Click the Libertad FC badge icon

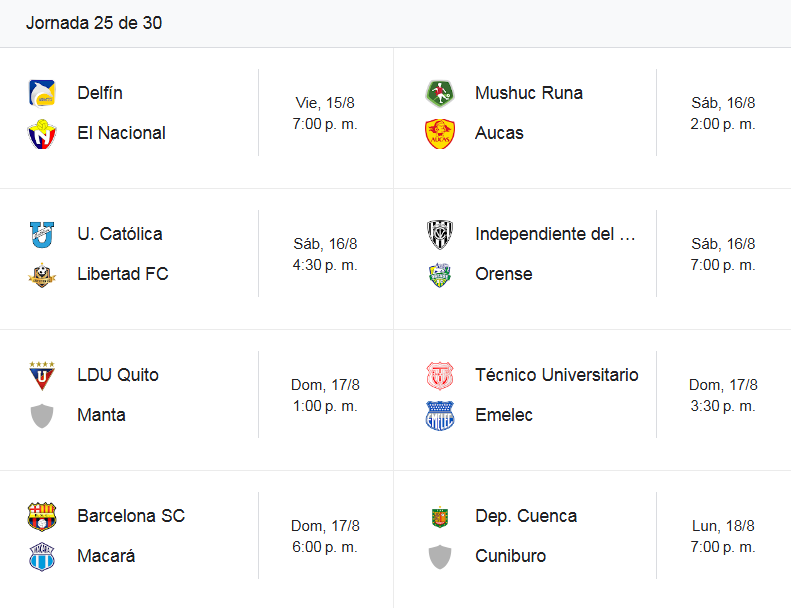(42, 275)
